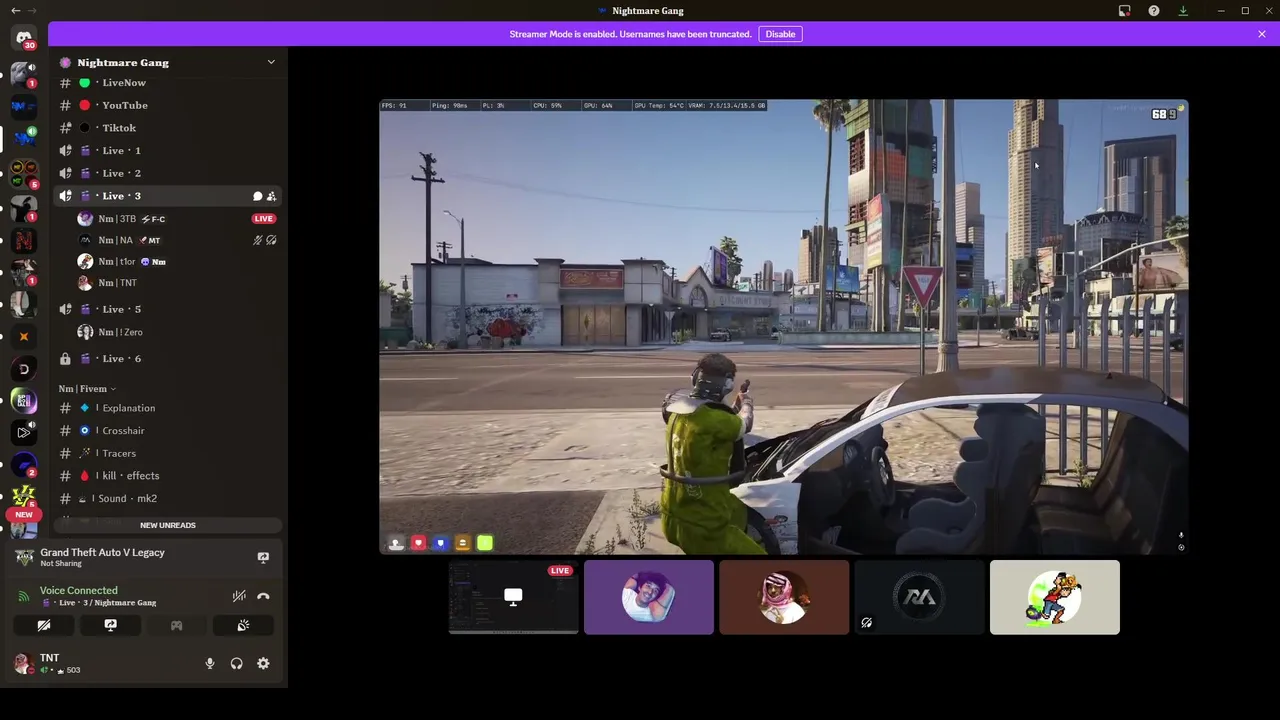Open the kill effects channel
The width and height of the screenshot is (1280, 720).
point(167,476)
